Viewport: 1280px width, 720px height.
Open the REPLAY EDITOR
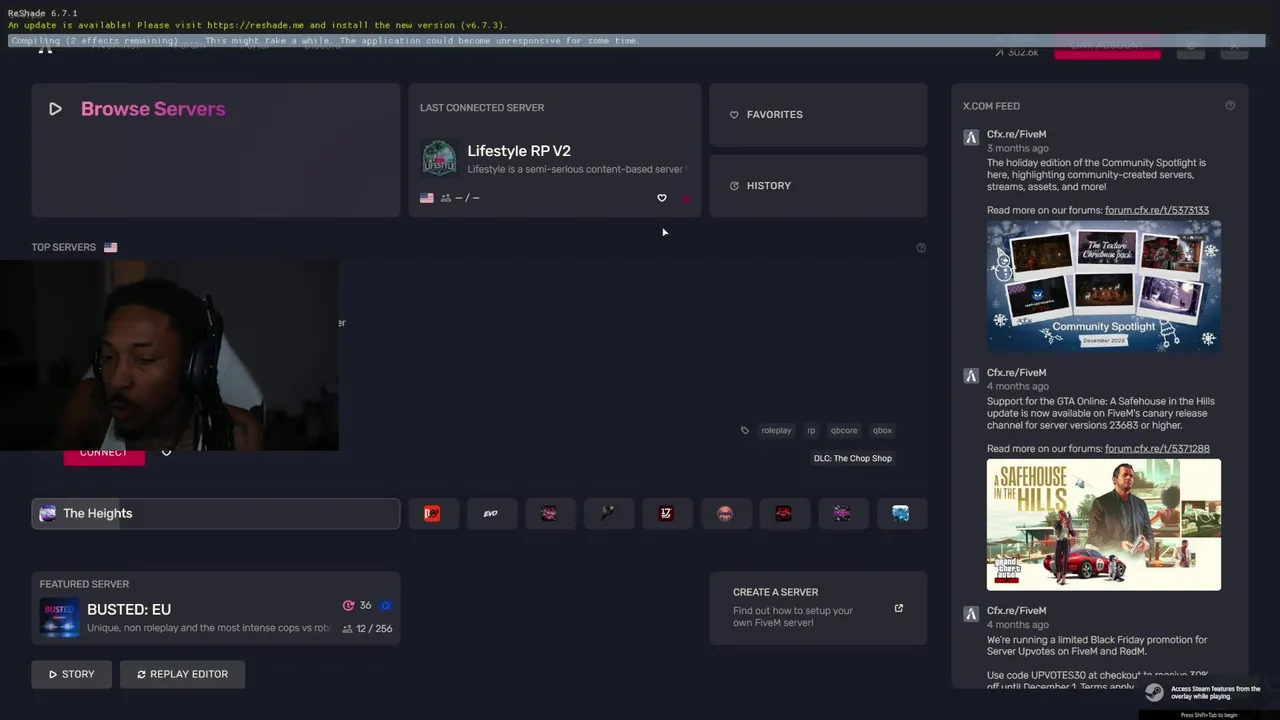pos(182,674)
